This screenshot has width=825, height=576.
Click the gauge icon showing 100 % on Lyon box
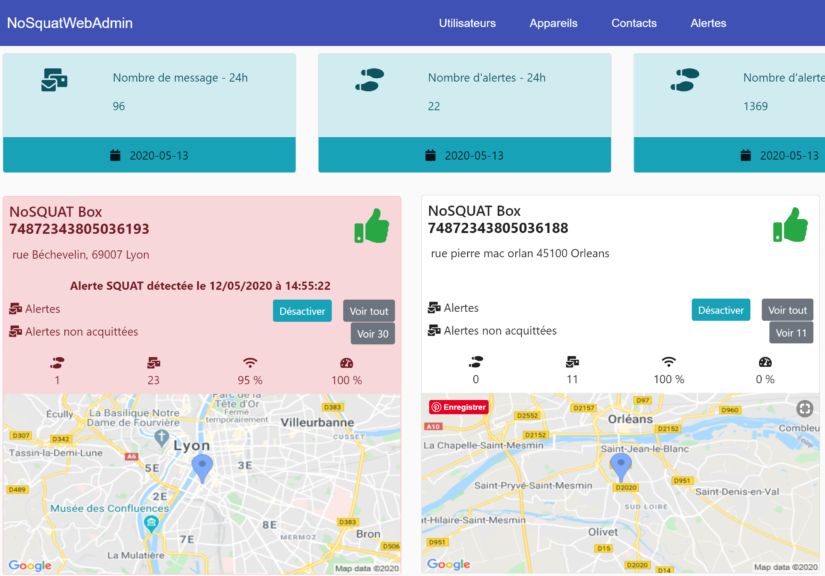[x=347, y=363]
